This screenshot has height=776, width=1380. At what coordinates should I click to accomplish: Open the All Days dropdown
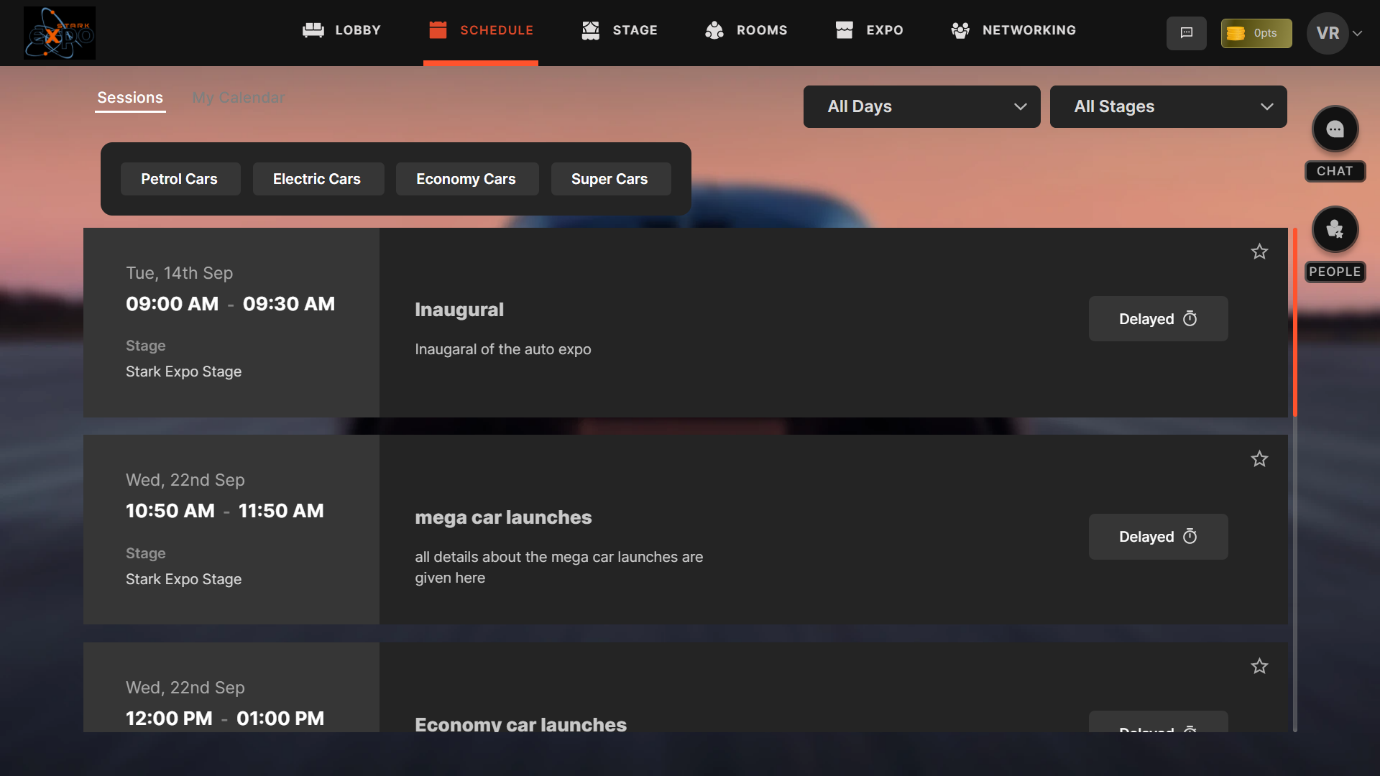(922, 107)
